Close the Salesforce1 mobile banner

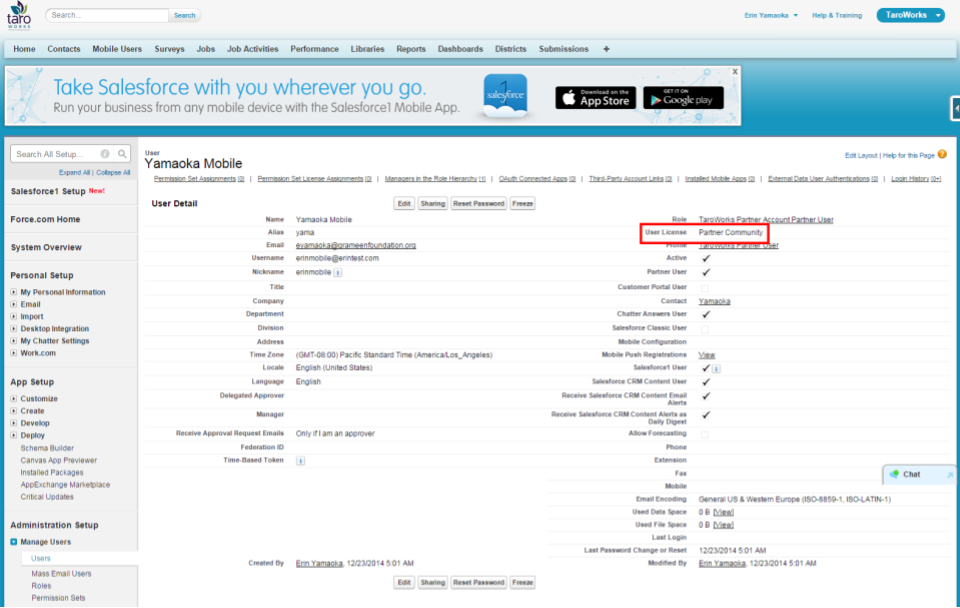click(735, 72)
